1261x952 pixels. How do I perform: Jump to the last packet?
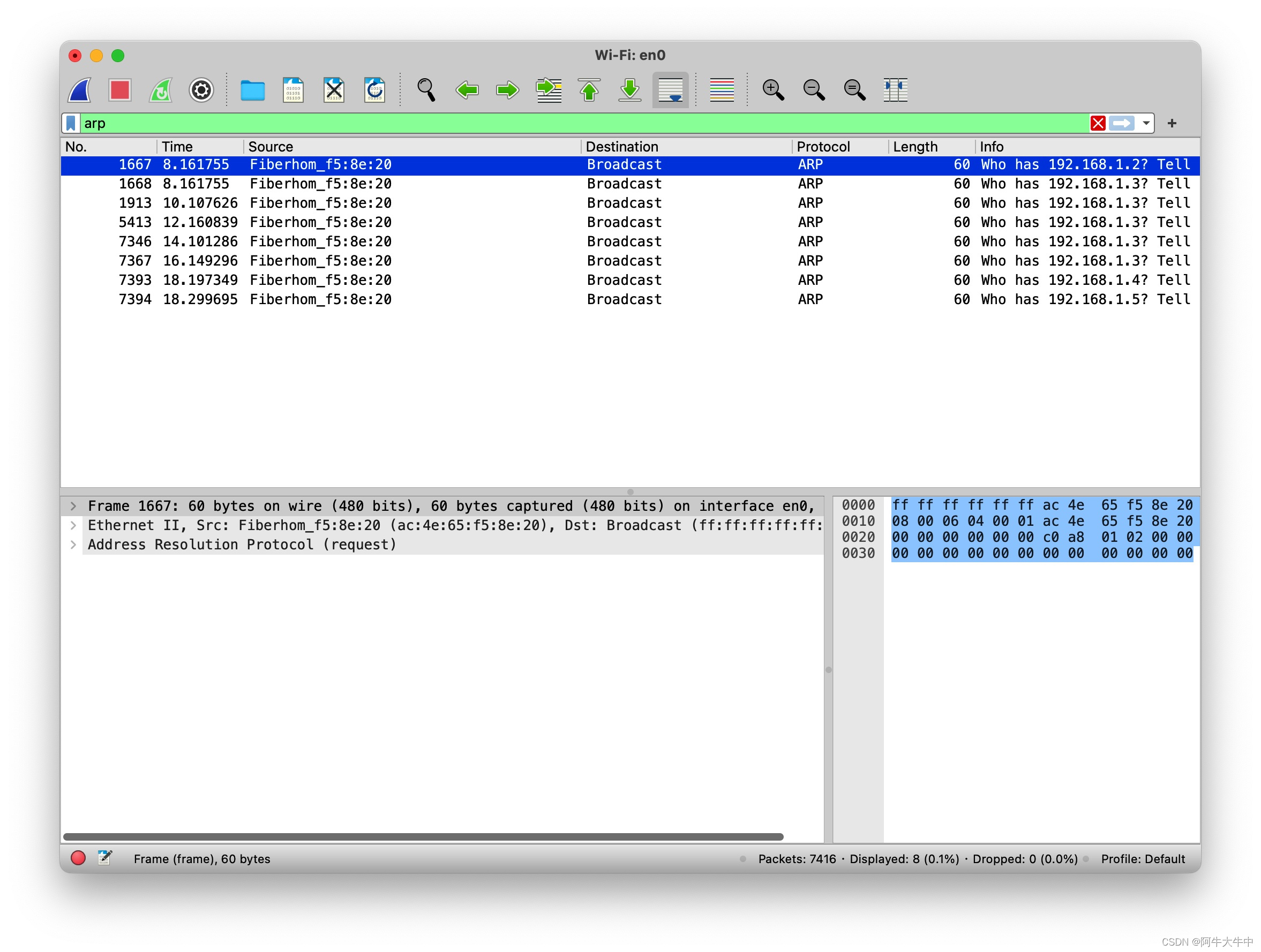(x=630, y=90)
